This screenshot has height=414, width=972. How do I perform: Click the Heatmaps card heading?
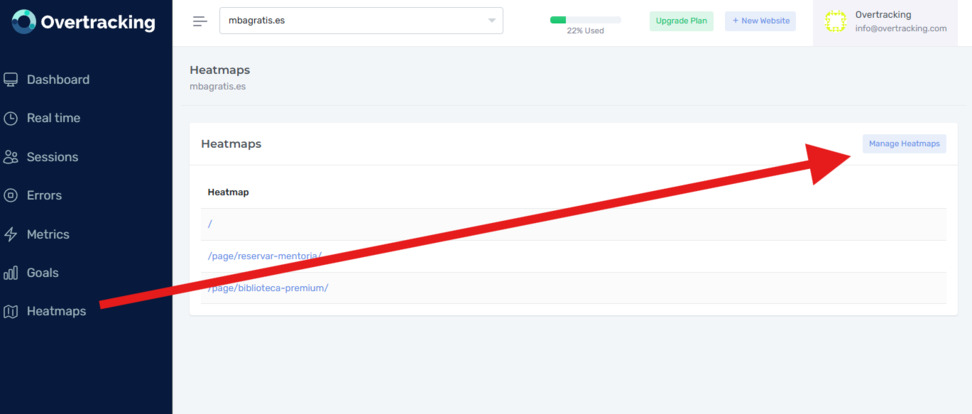point(231,144)
